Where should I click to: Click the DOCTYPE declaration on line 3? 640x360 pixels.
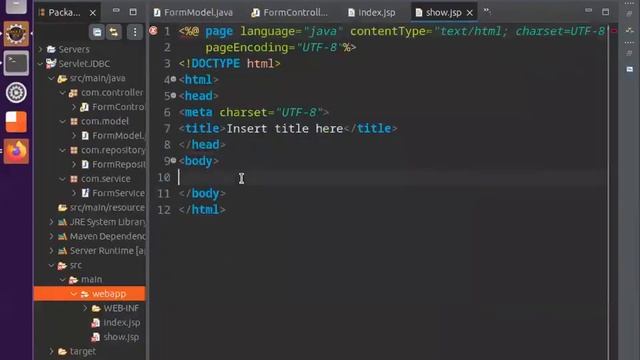click(229, 64)
